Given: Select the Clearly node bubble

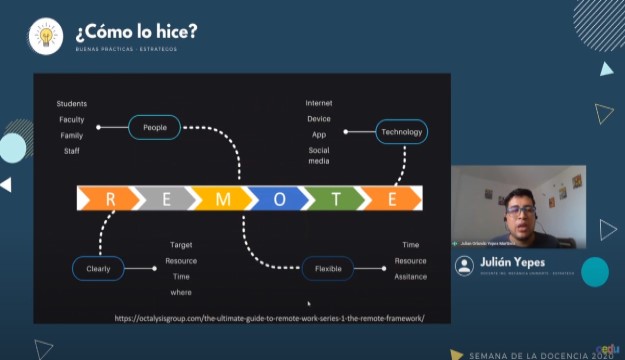Looking at the screenshot, I should 98,269.
